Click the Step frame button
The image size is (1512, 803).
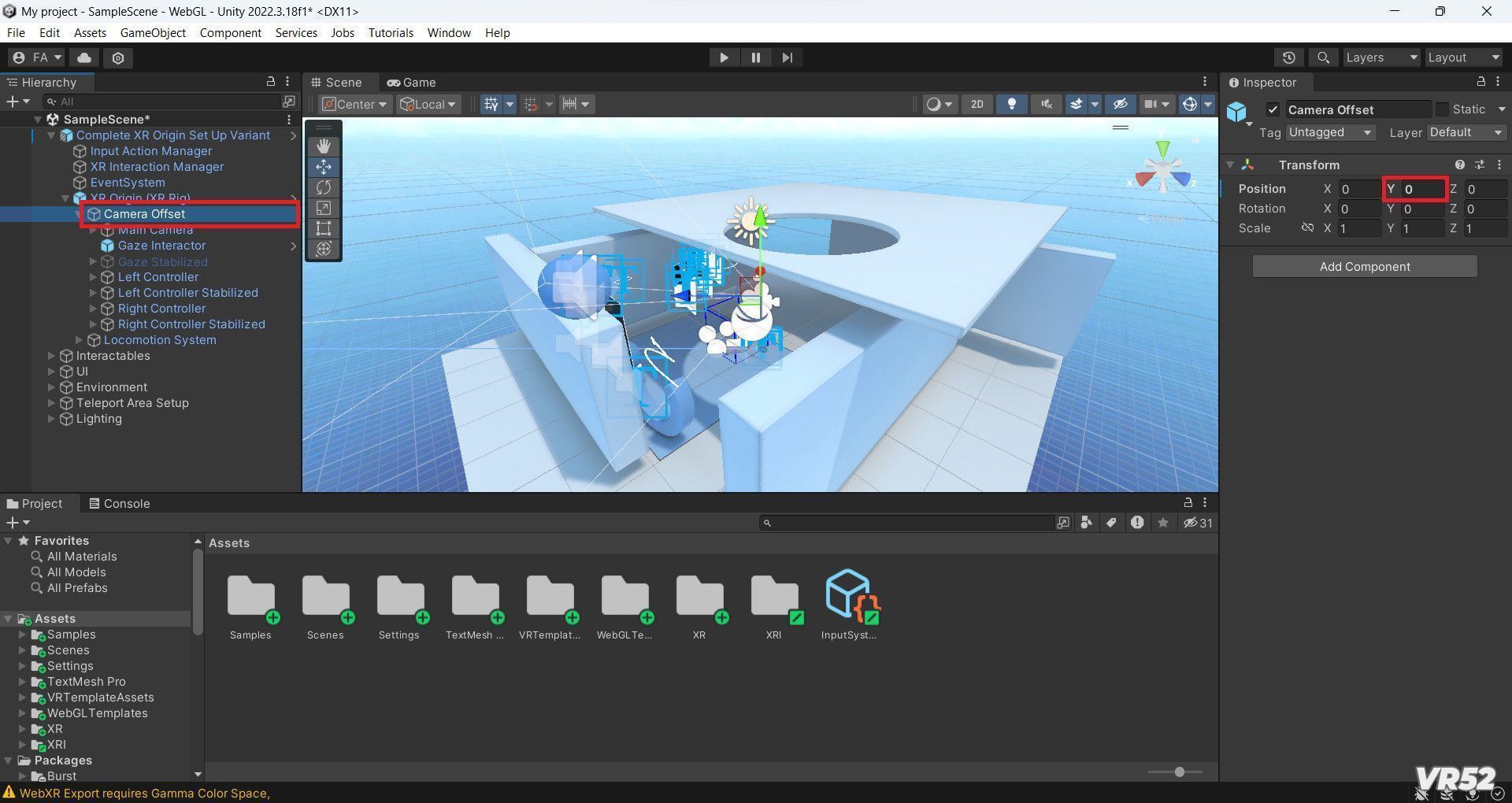click(787, 57)
